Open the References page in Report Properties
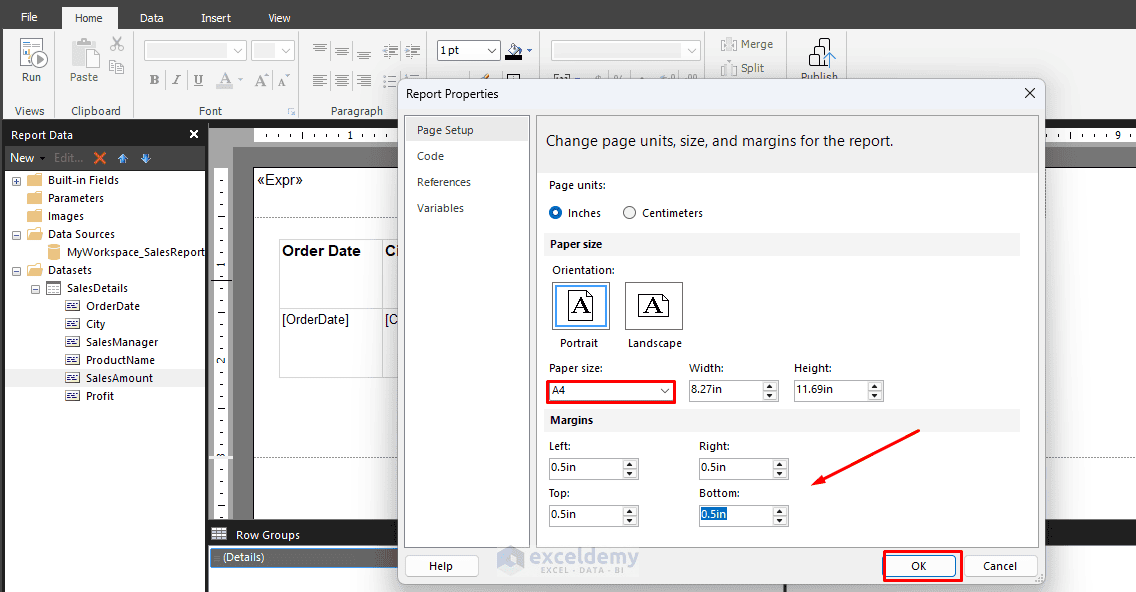This screenshot has width=1136, height=592. point(443,182)
